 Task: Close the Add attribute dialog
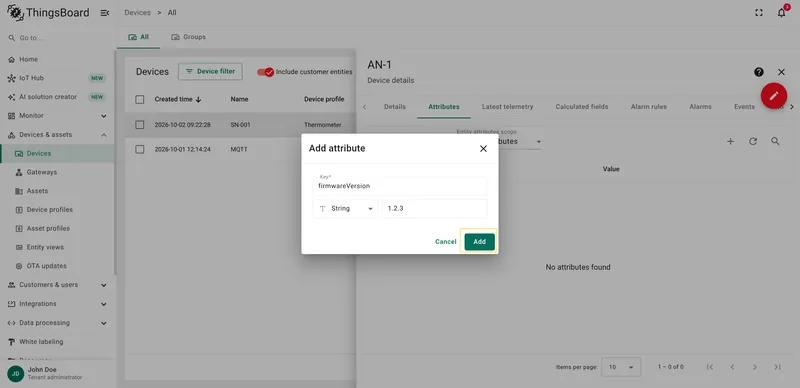coord(483,149)
